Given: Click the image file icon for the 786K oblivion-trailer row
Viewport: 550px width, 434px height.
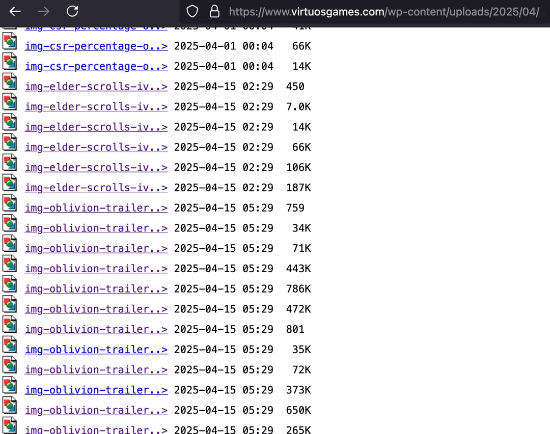Looking at the screenshot, I should point(9,283).
